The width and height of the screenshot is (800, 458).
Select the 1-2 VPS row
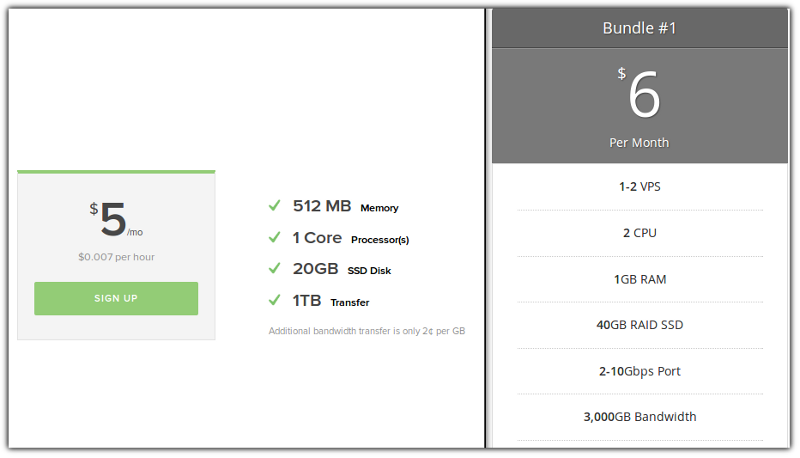tap(639, 187)
